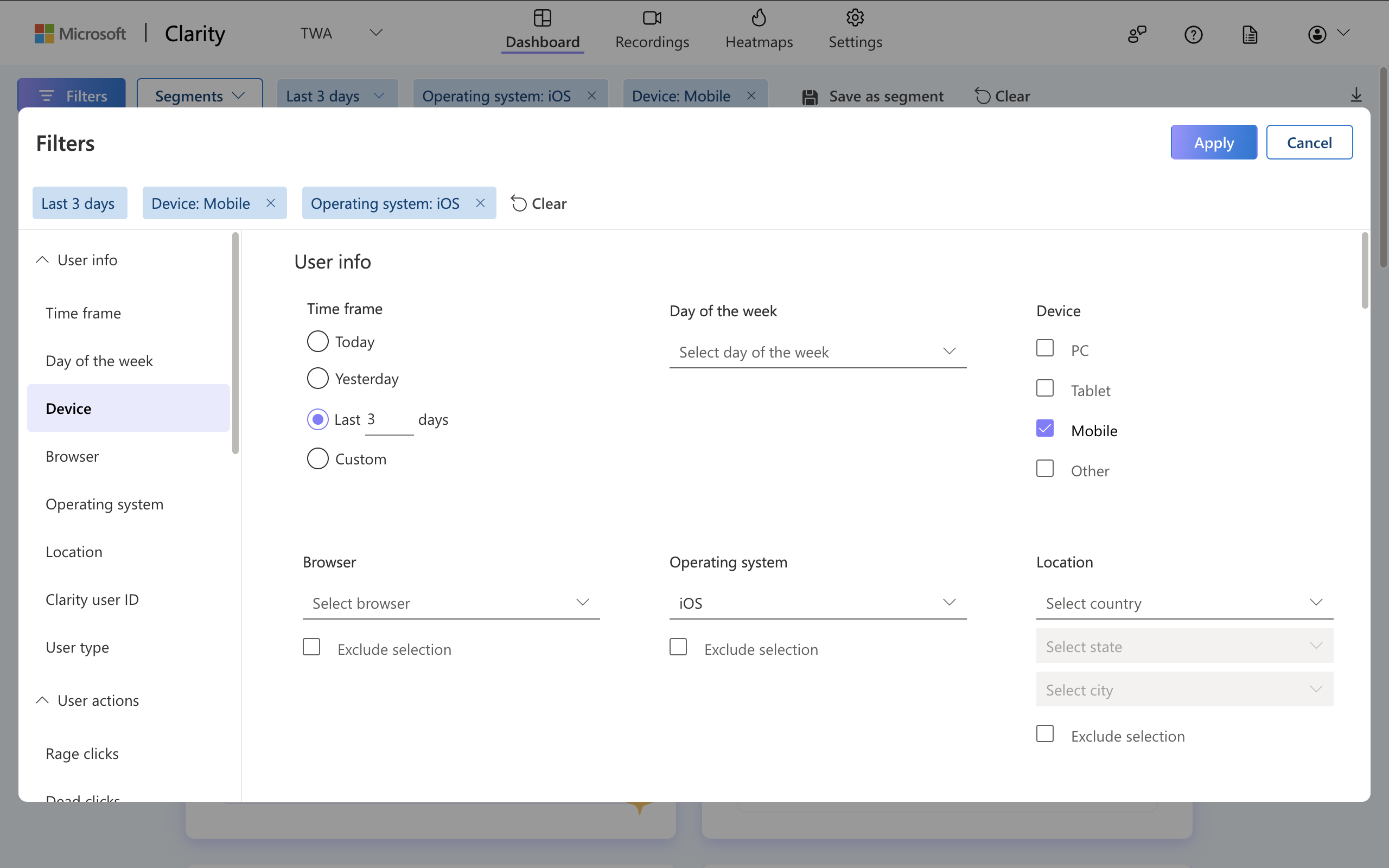Open the Recordings camera icon

652,18
